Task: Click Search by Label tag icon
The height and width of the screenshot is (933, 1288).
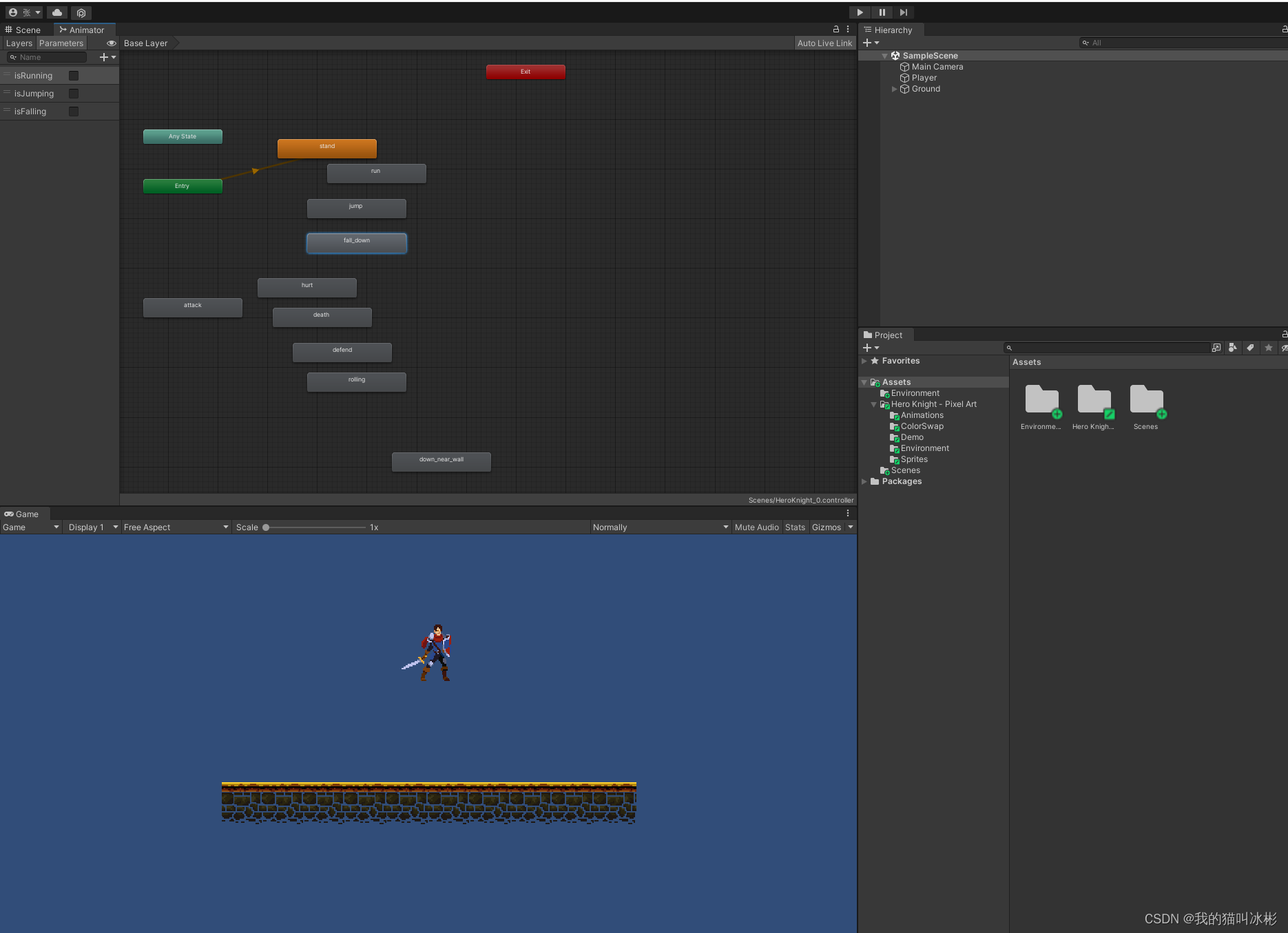Action: (1250, 348)
